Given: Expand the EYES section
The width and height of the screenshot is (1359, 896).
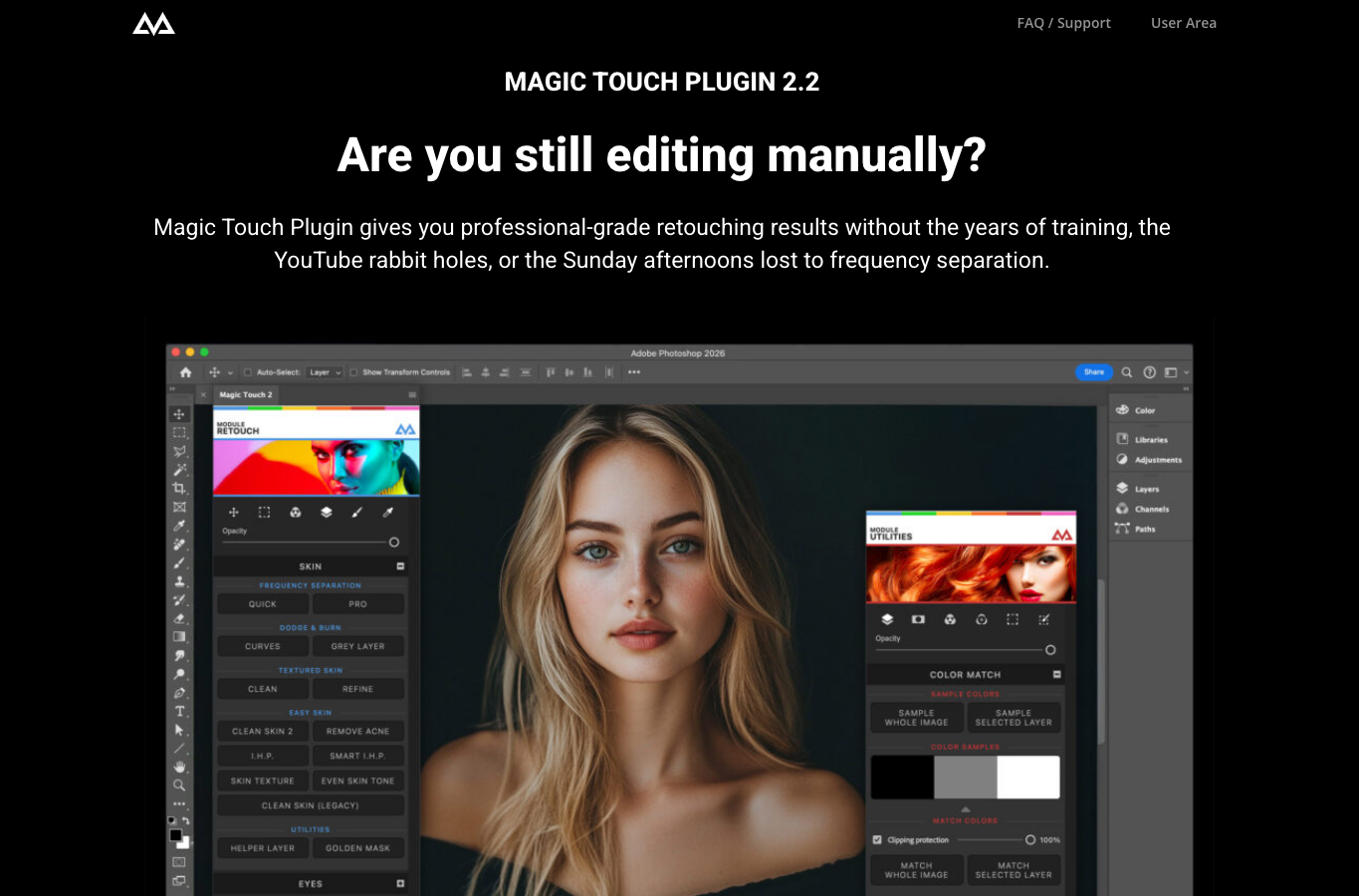Looking at the screenshot, I should point(400,883).
